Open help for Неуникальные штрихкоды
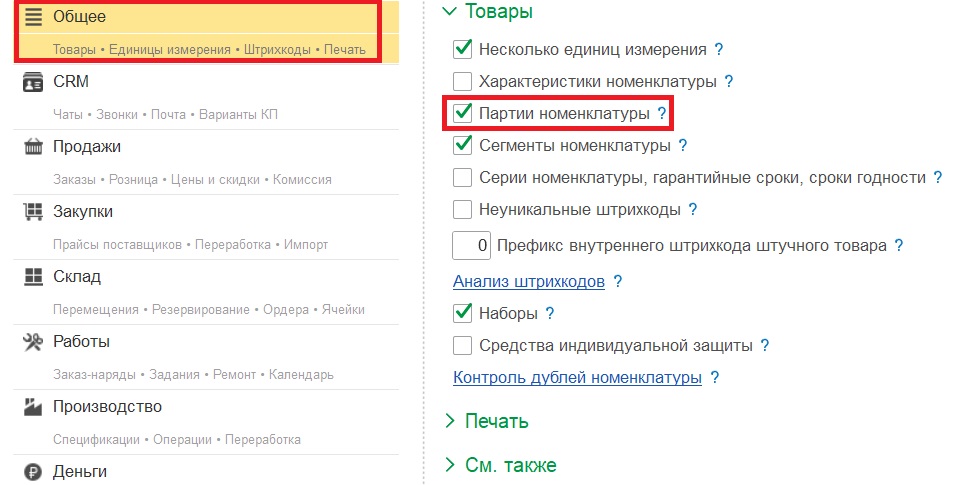The width and height of the screenshot is (965, 485). coord(692,209)
